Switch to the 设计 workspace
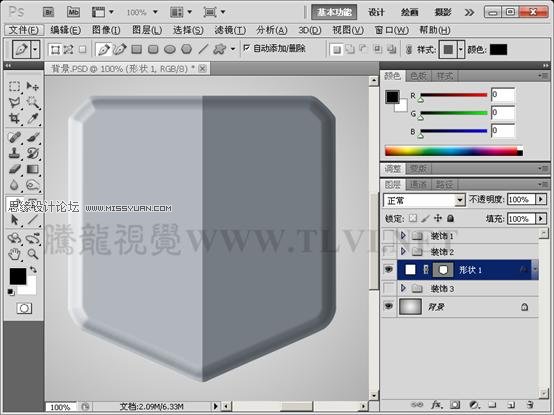This screenshot has width=554, height=415. click(x=376, y=12)
